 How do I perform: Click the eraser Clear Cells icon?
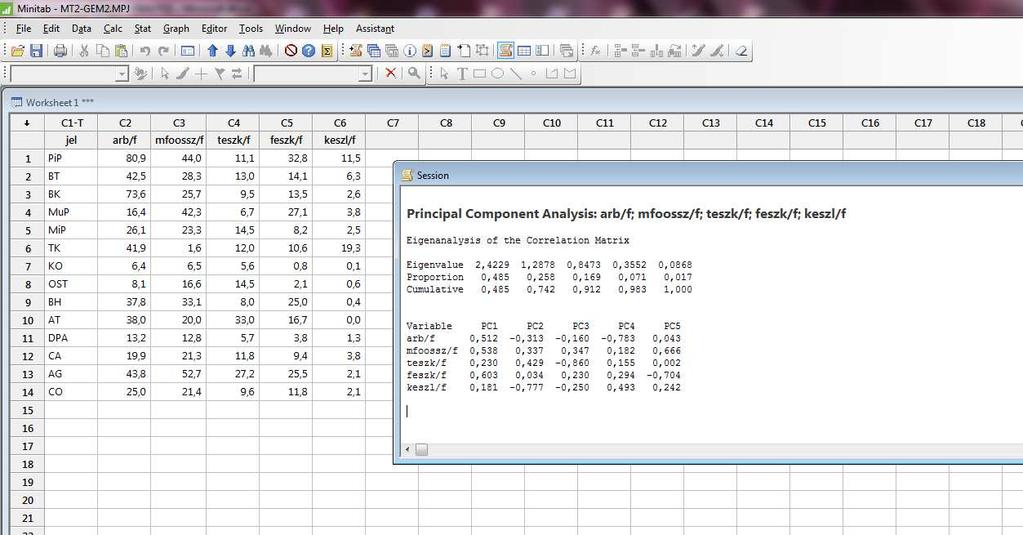(741, 51)
